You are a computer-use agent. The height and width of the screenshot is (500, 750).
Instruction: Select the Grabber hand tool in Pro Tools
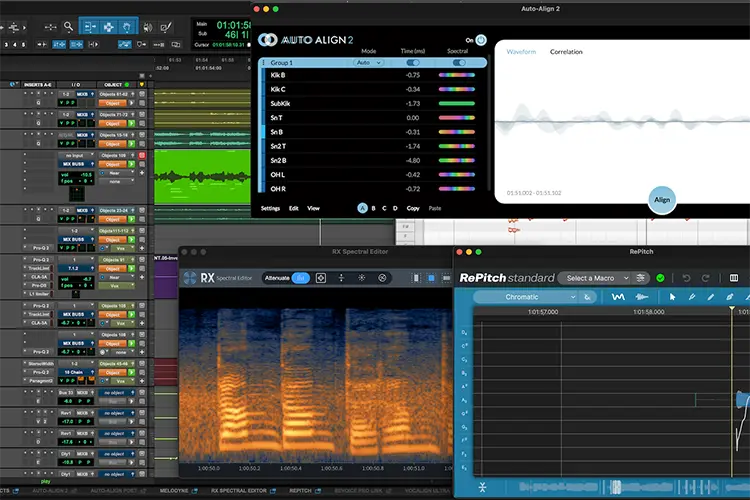click(x=127, y=27)
